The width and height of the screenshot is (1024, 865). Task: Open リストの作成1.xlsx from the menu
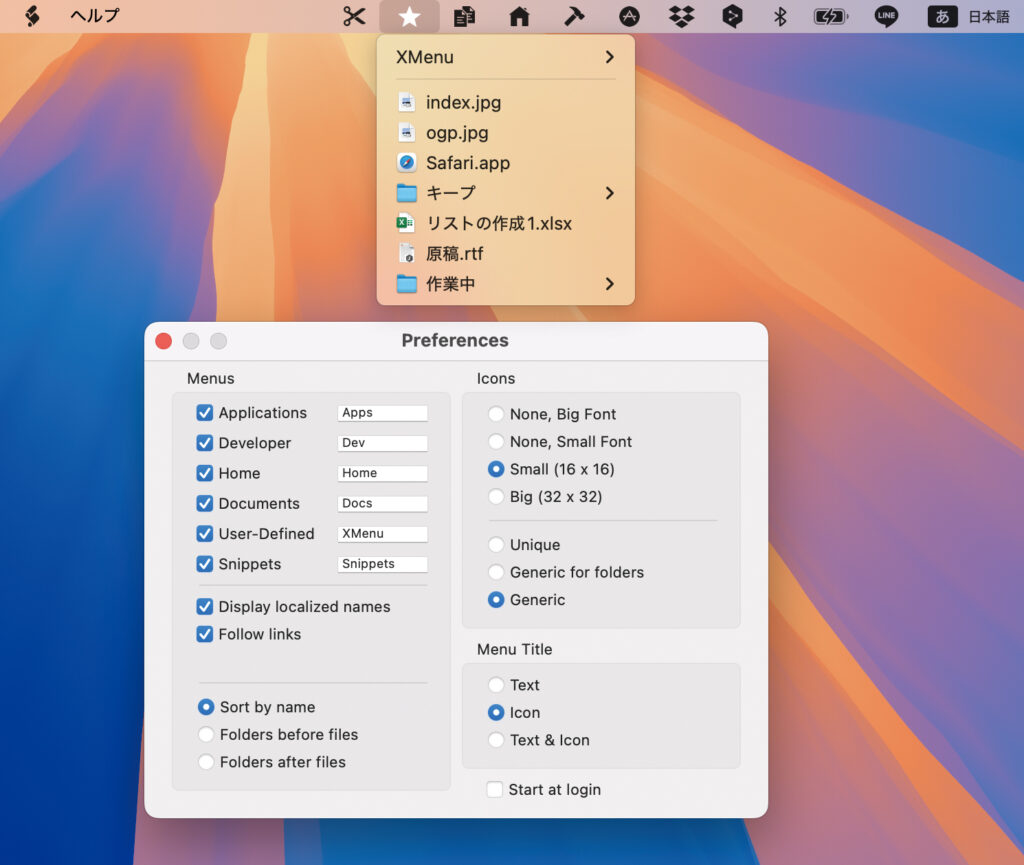(505, 223)
